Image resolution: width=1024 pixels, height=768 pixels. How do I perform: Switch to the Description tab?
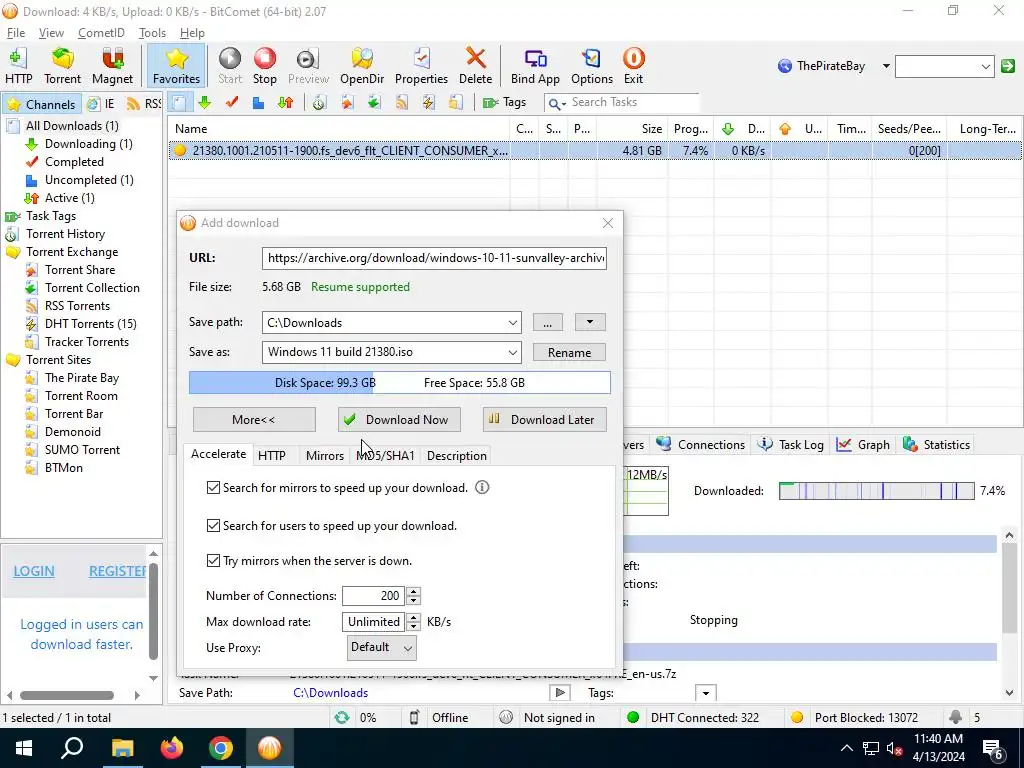pyautogui.click(x=456, y=456)
